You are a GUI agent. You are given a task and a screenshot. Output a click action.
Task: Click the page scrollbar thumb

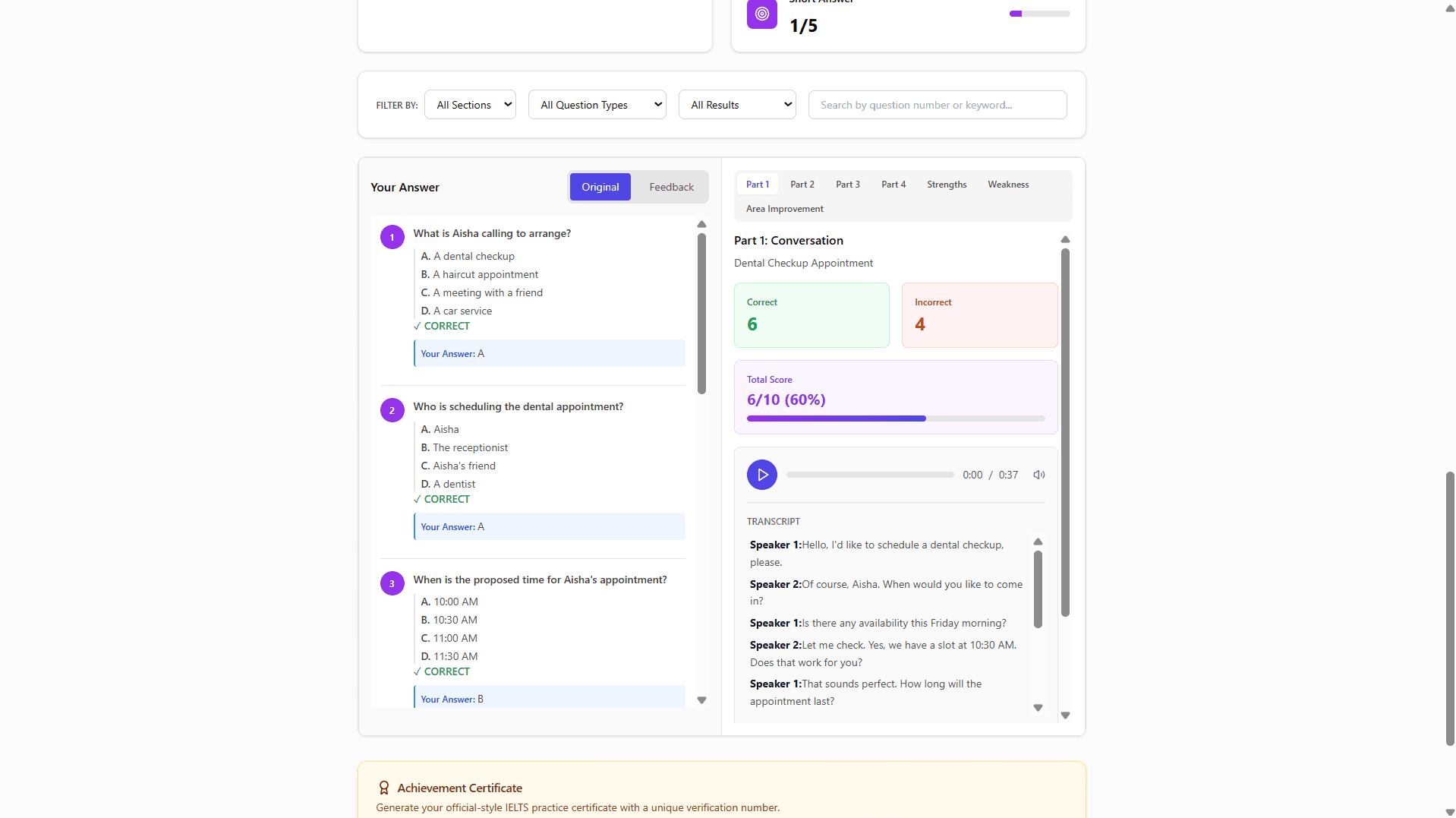pos(1450,609)
